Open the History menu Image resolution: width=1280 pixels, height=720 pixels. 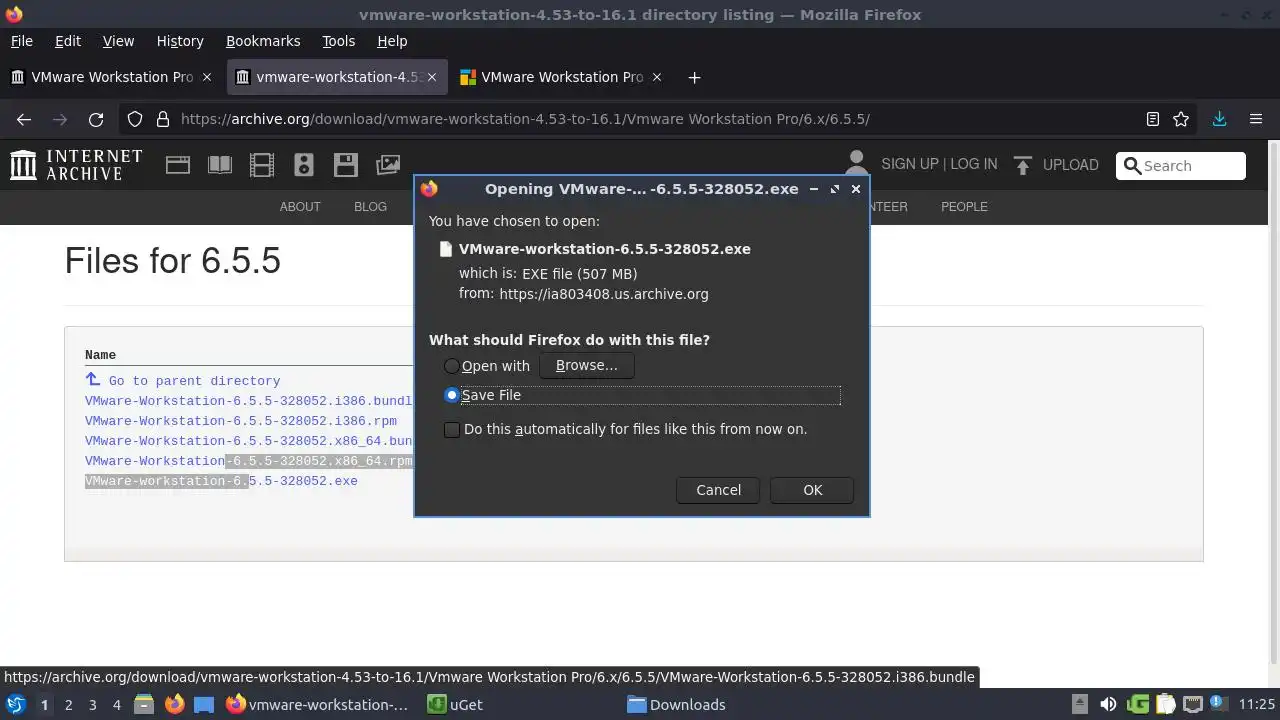click(180, 41)
